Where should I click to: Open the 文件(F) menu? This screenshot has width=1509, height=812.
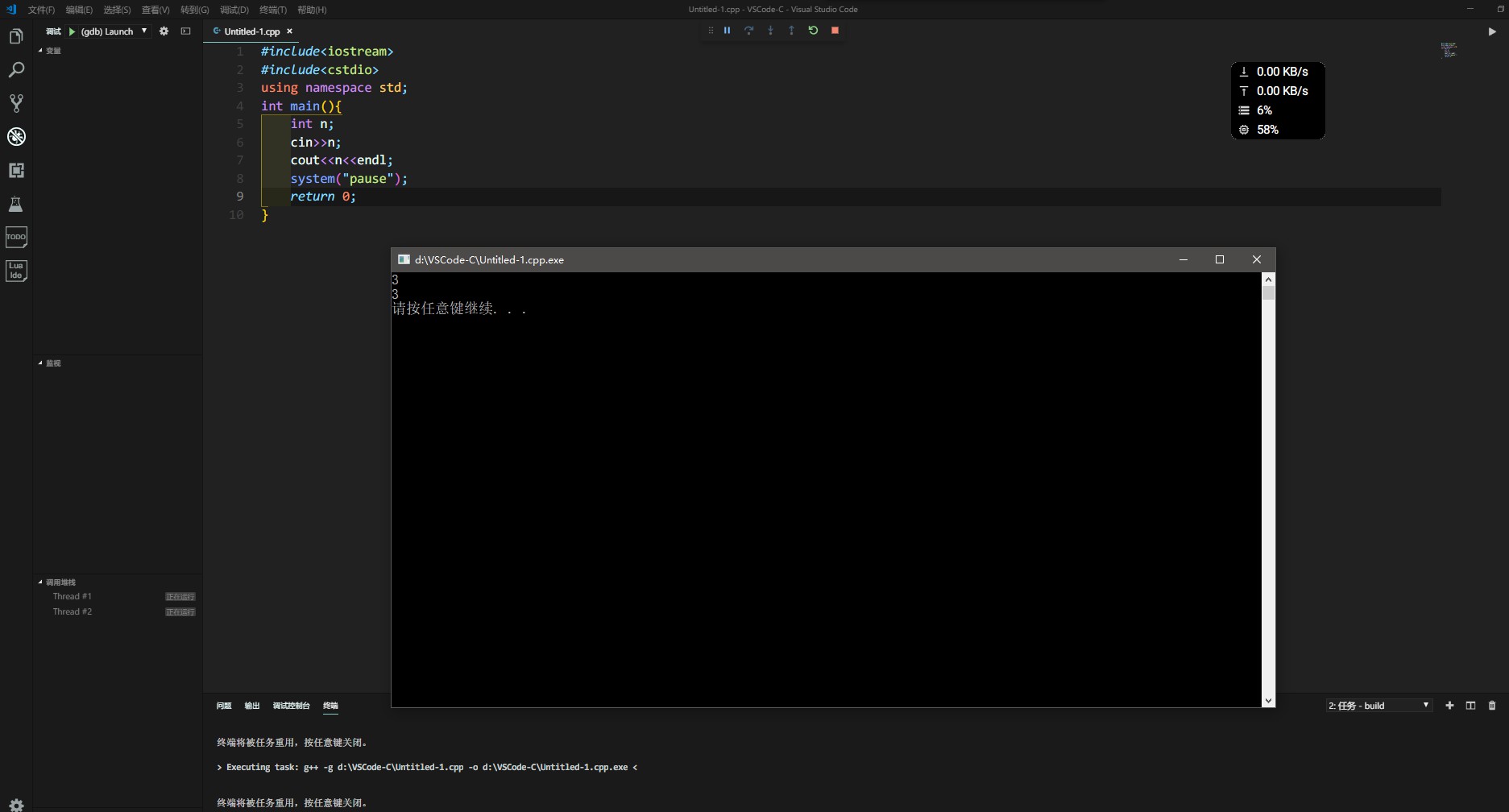coord(41,10)
